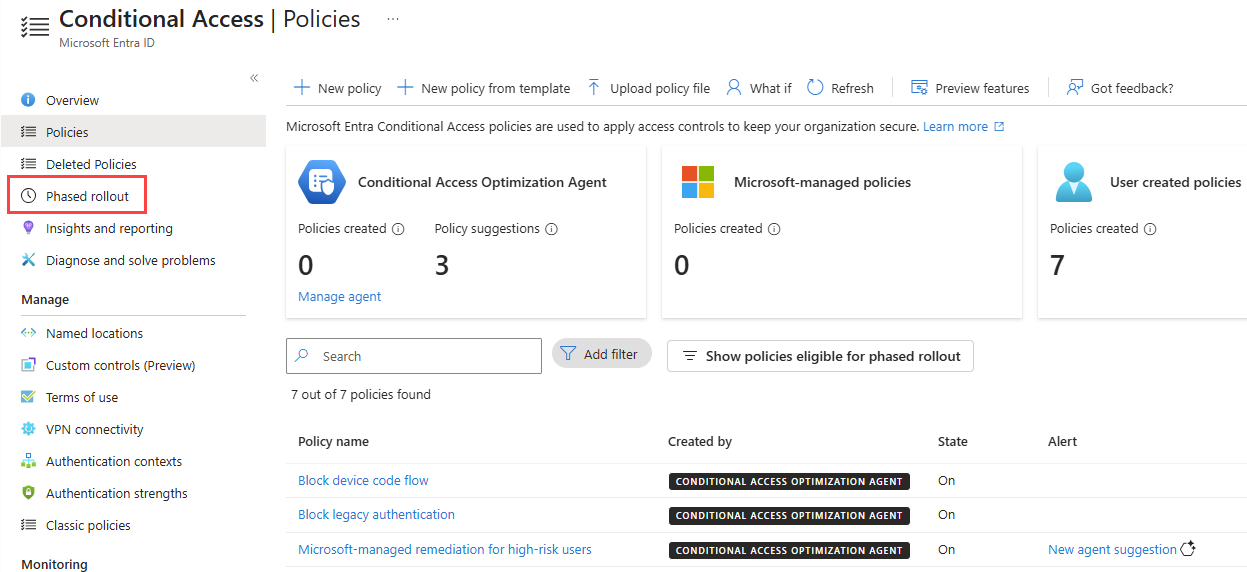Click the User created policies count 7
The image size is (1247, 572).
1057,265
